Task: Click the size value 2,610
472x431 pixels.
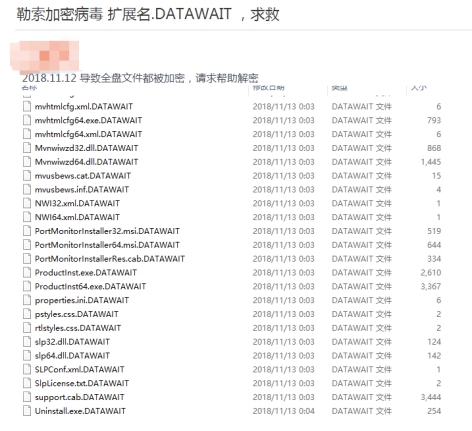Action: coord(431,272)
